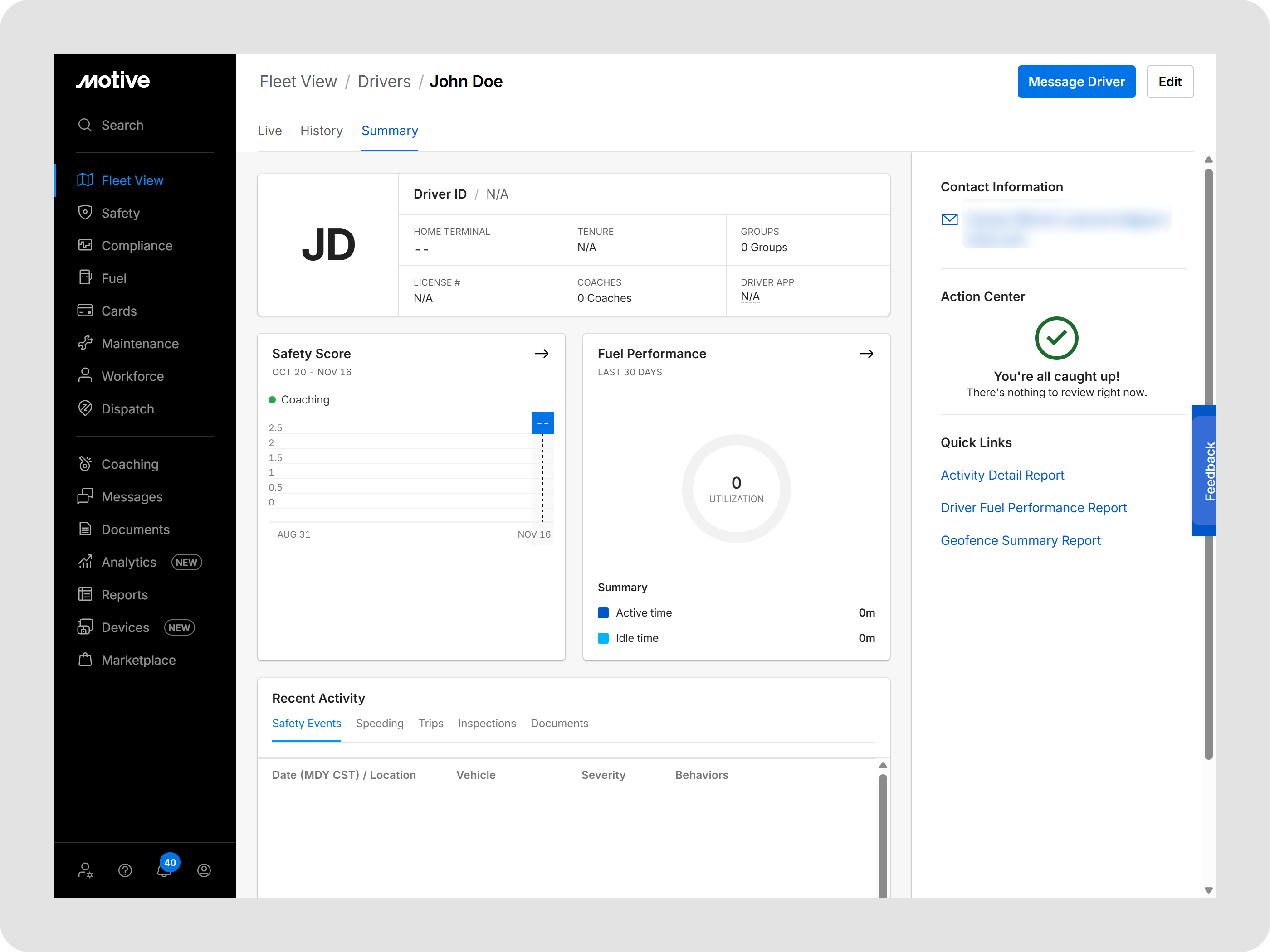Click the Dispatch icon in sidebar

point(85,408)
